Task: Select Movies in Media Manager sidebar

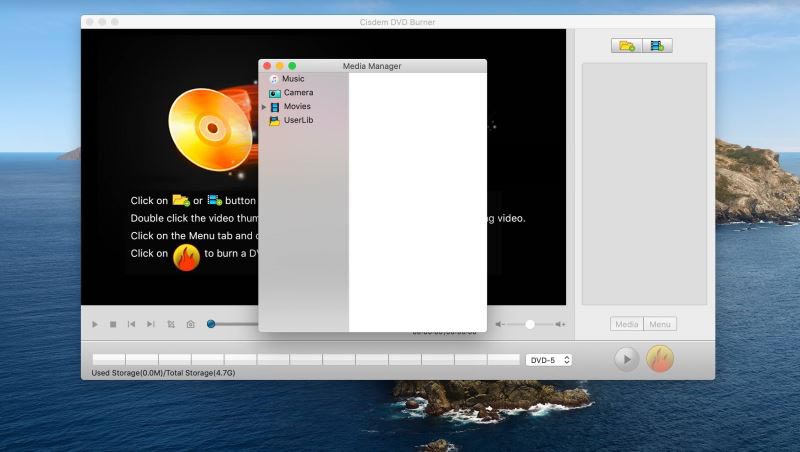Action: [297, 106]
